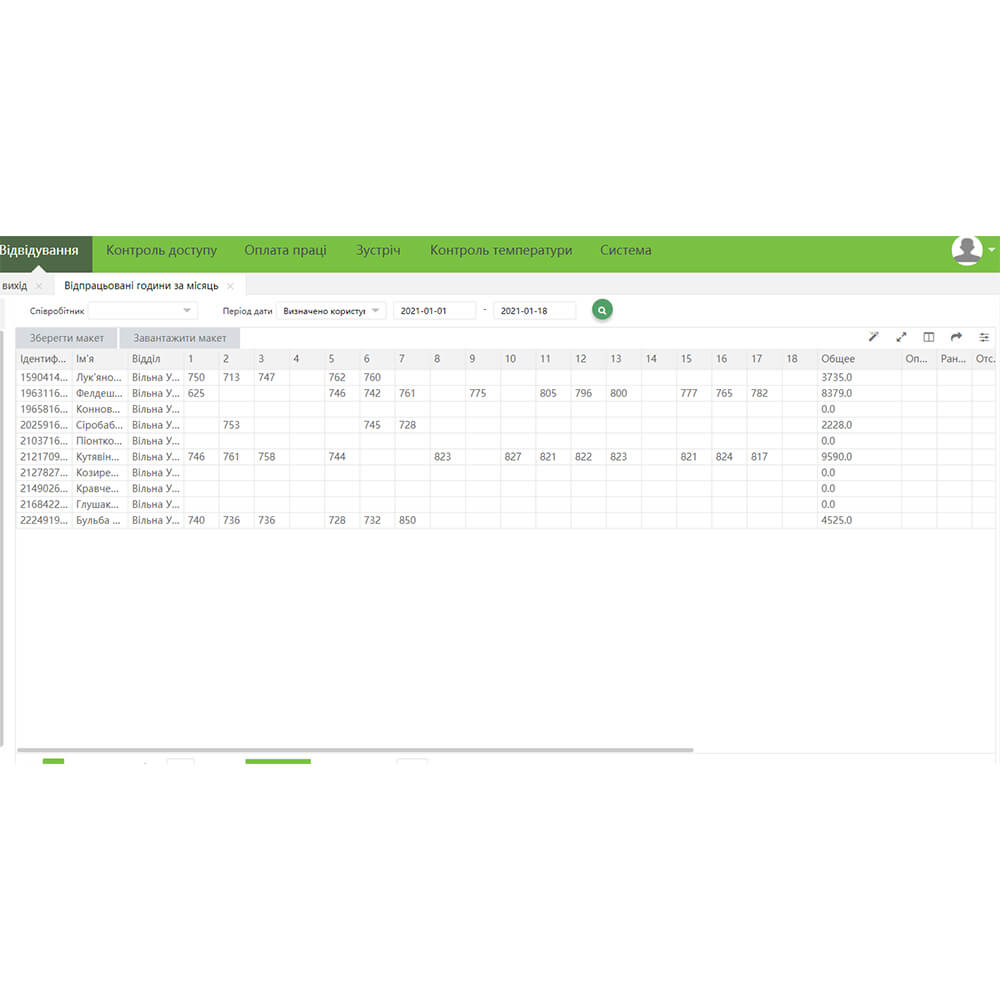Close the вихід tab
This screenshot has width=1000, height=1000.
38,286
